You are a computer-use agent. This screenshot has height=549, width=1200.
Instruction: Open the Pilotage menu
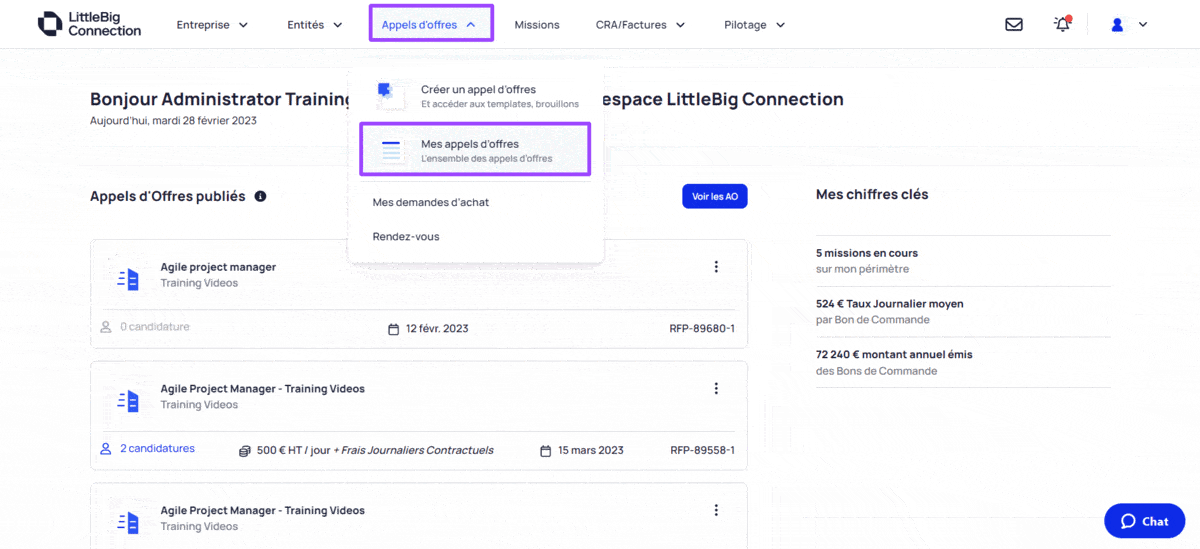point(755,25)
